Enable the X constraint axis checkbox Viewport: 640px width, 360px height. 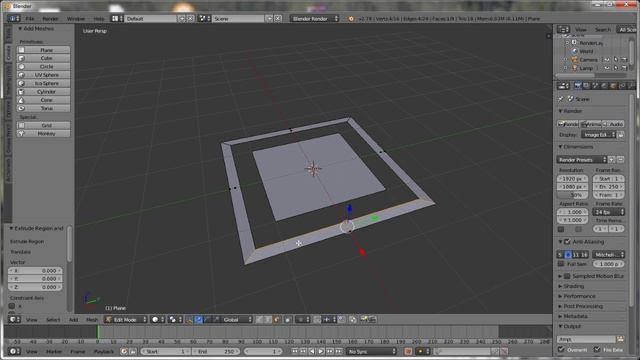point(11,306)
